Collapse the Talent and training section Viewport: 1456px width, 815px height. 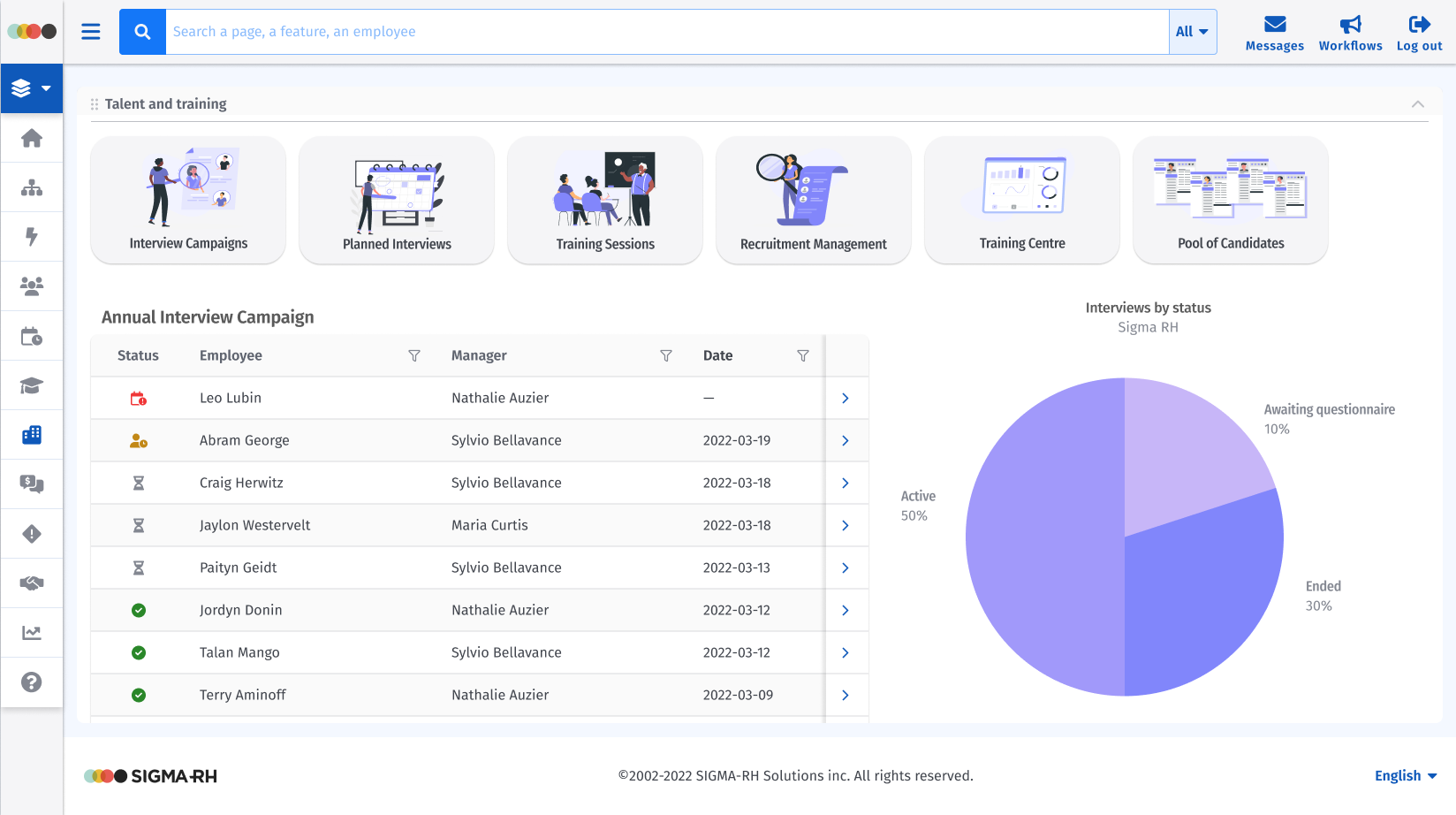(1417, 104)
